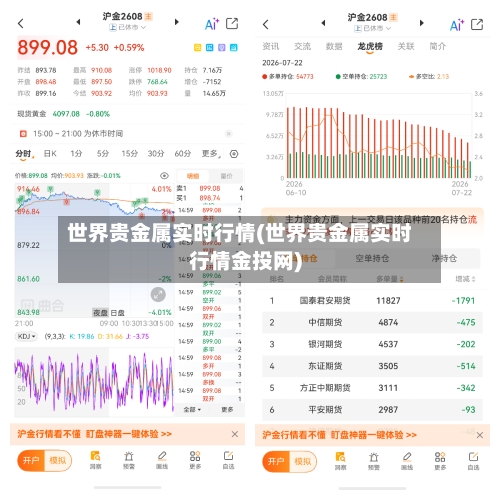
Task: Open 洞察 tool in left bottom bar
Action: (96, 460)
